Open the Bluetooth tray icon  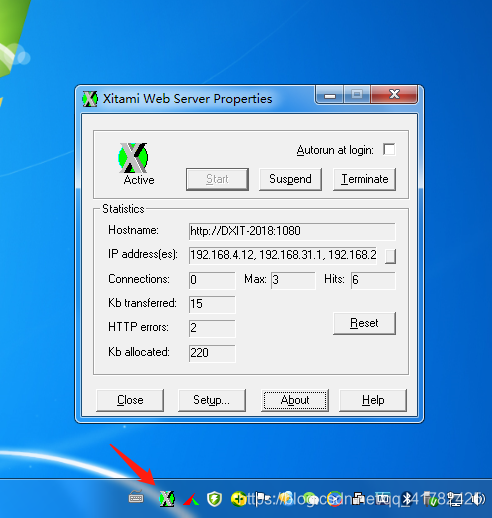click(x=407, y=499)
